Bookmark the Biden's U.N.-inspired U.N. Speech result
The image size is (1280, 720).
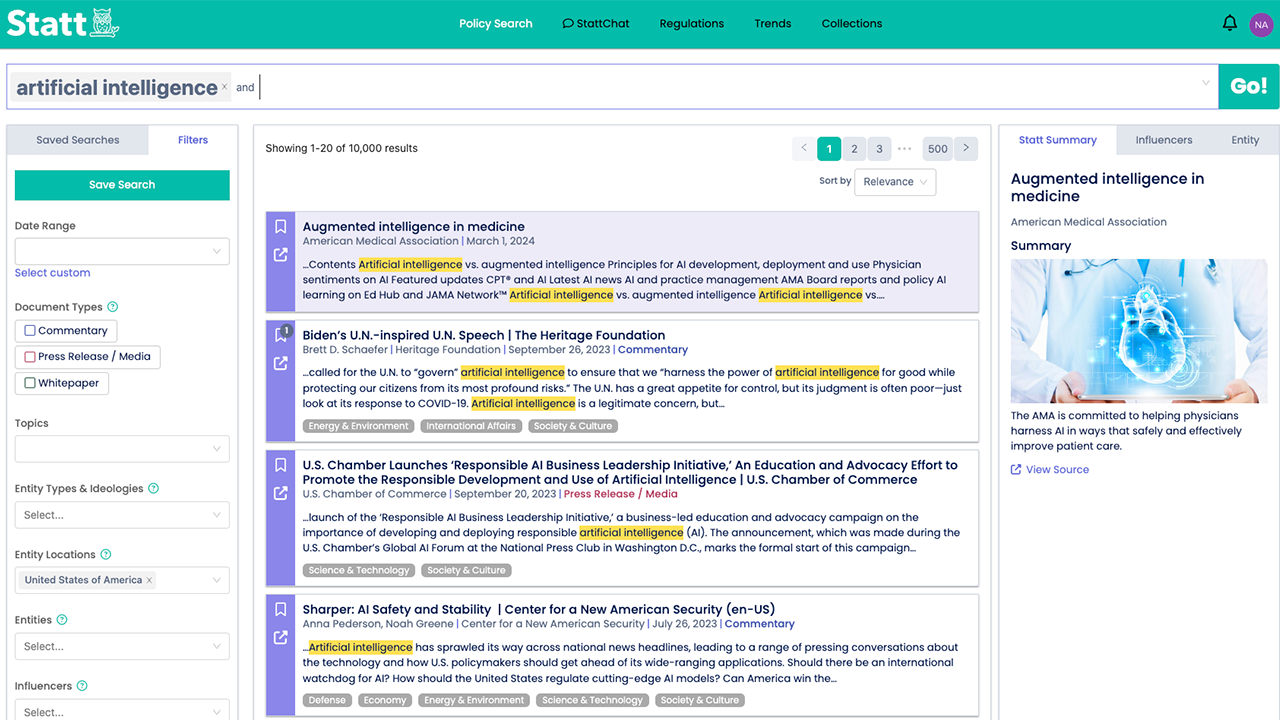(x=281, y=335)
